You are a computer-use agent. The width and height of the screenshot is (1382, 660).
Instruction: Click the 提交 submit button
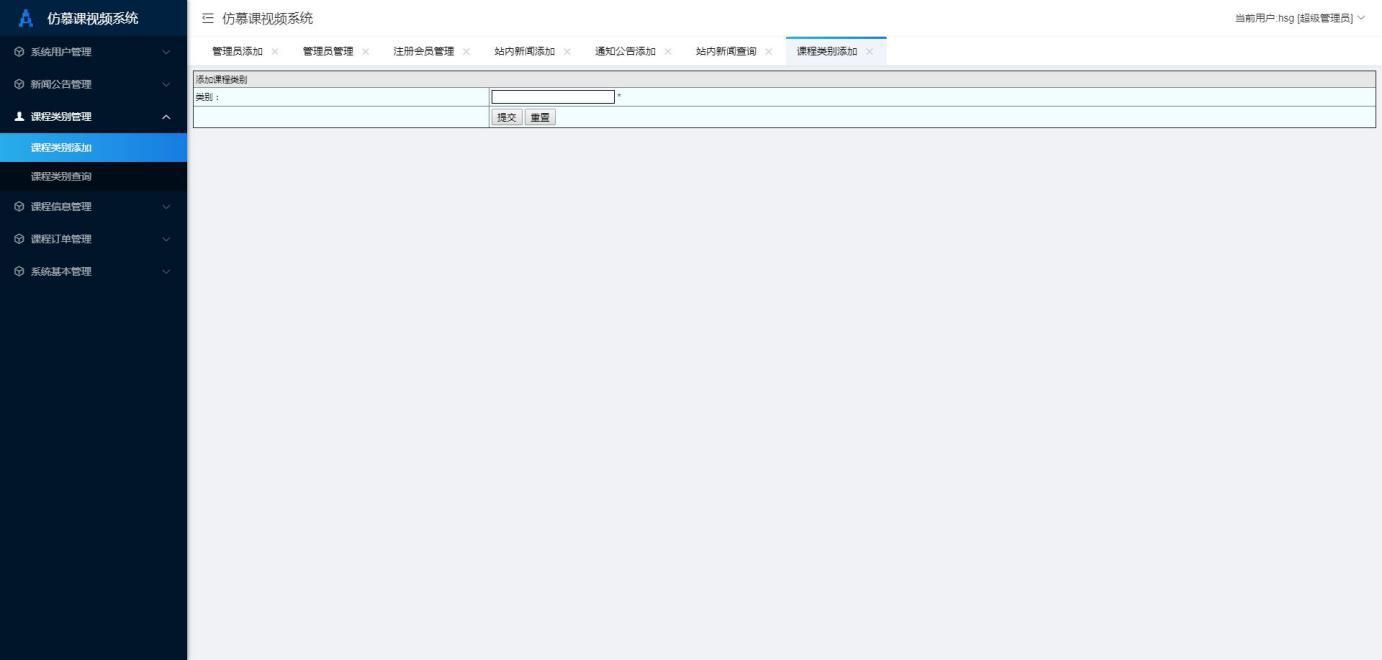tap(507, 117)
